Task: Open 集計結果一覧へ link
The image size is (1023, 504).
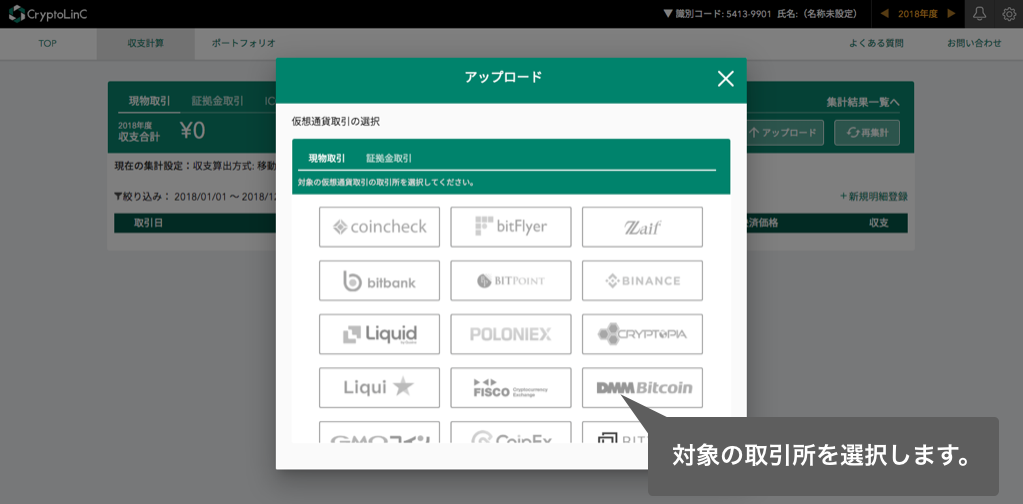Action: (x=863, y=102)
